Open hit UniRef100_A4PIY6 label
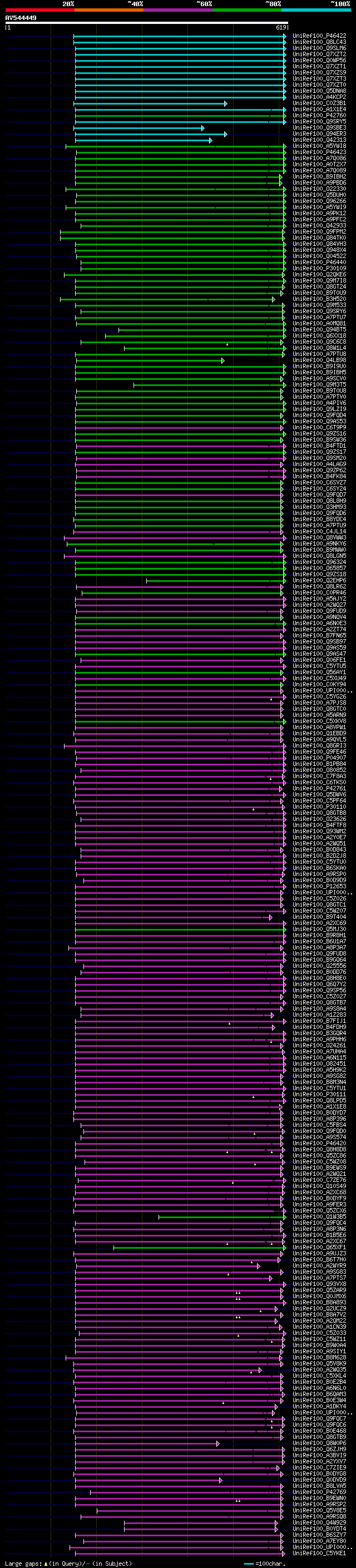356x1568 pixels. click(x=319, y=404)
